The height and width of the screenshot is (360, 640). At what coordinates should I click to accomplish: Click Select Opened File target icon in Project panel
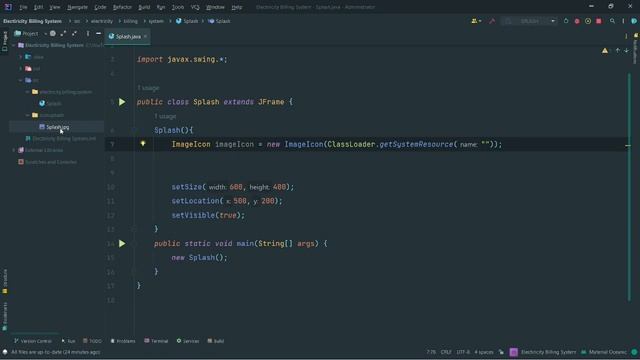point(53,33)
